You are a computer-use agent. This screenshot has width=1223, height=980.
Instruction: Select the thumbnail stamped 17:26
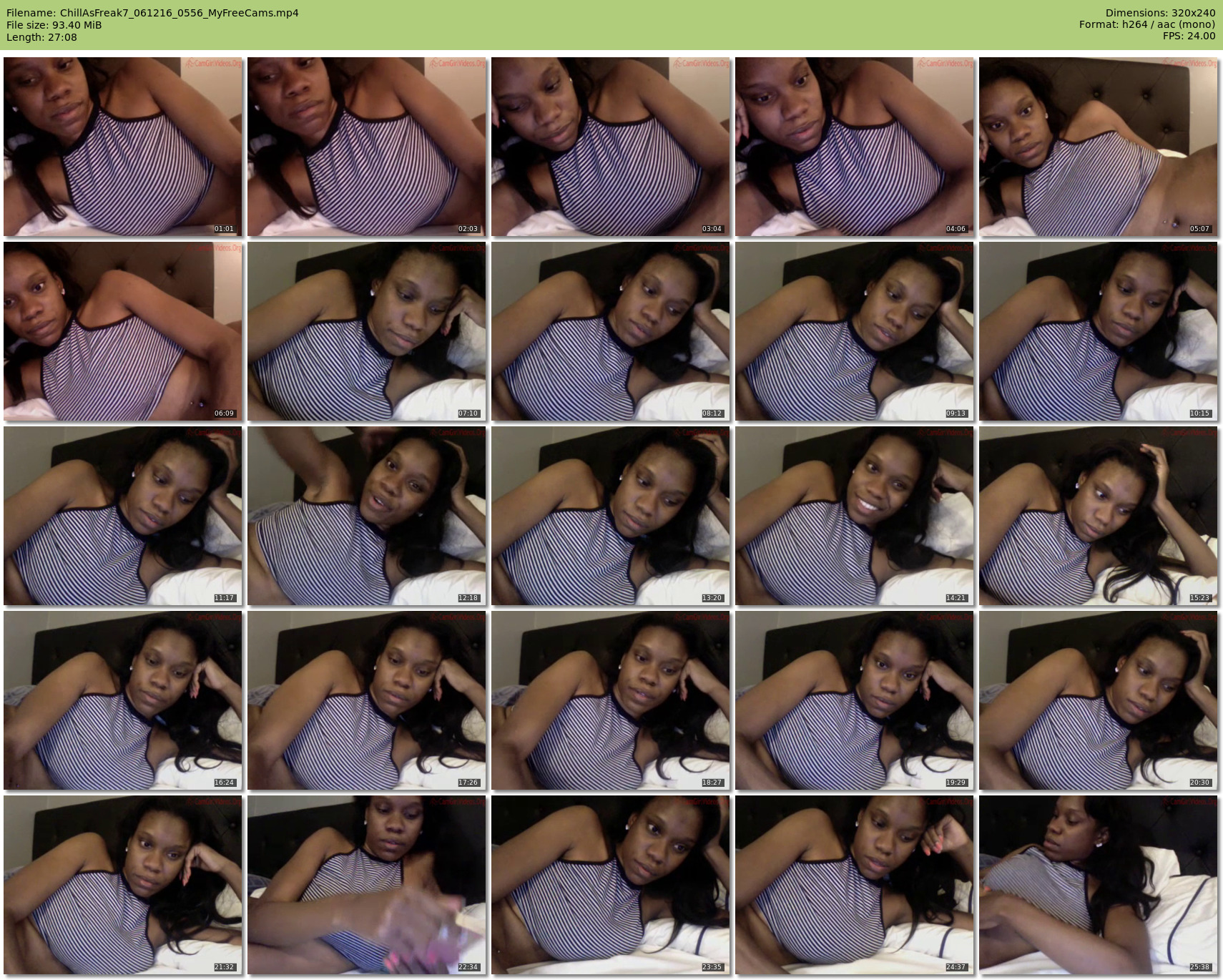(367, 700)
